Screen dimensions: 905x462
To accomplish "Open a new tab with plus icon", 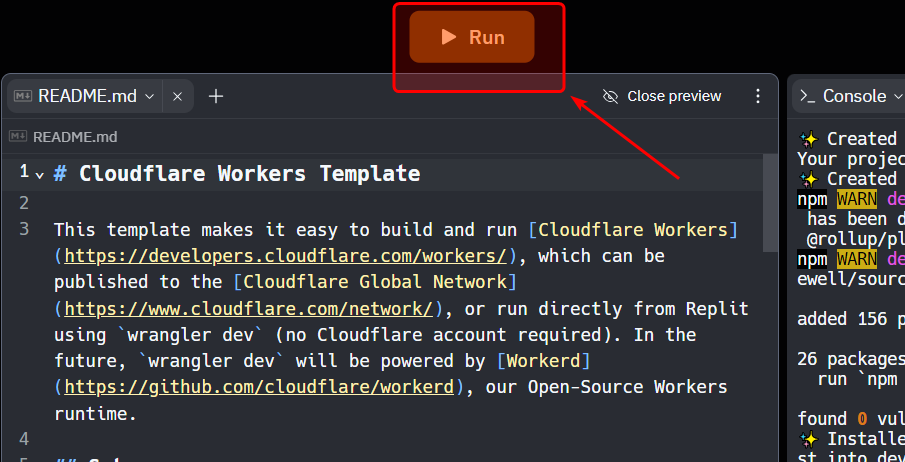I will click(x=216, y=97).
